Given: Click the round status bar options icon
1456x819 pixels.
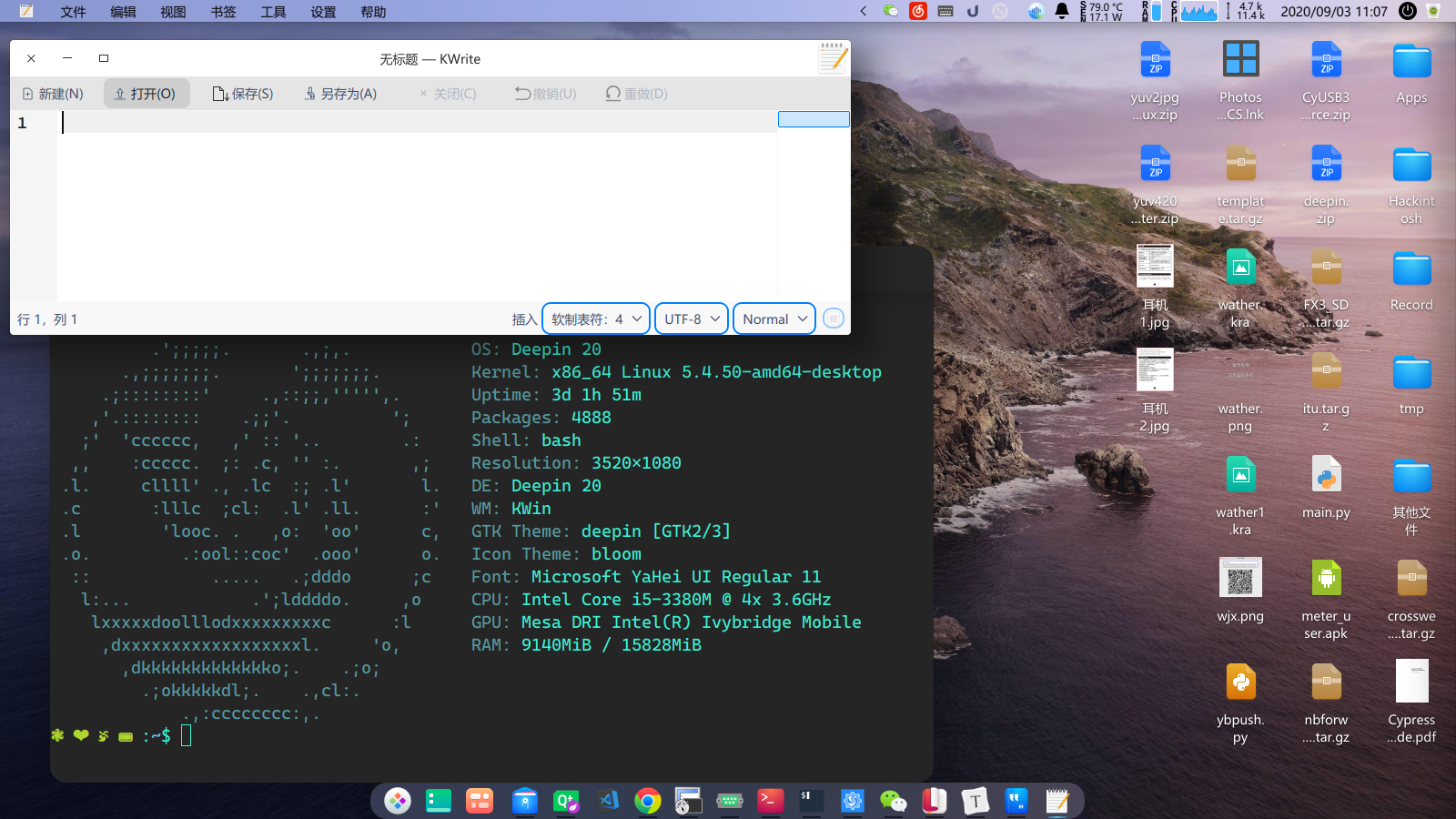Looking at the screenshot, I should (x=833, y=318).
